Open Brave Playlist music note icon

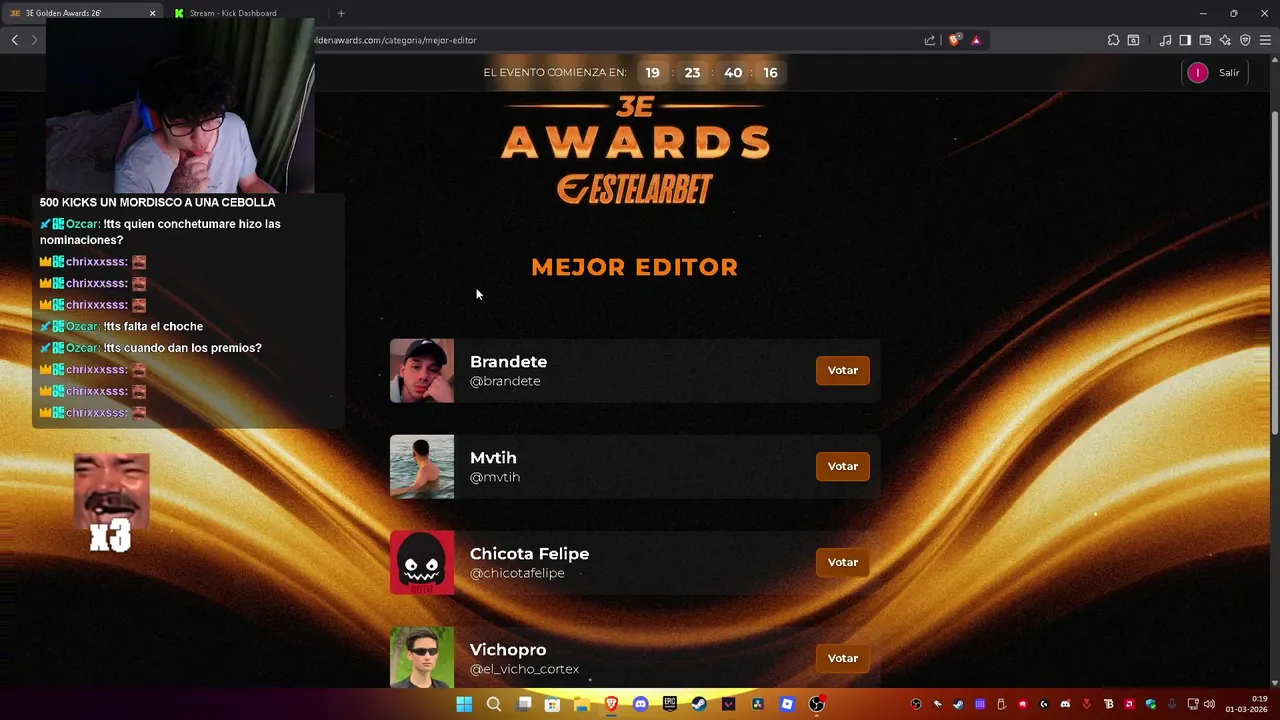[1165, 40]
